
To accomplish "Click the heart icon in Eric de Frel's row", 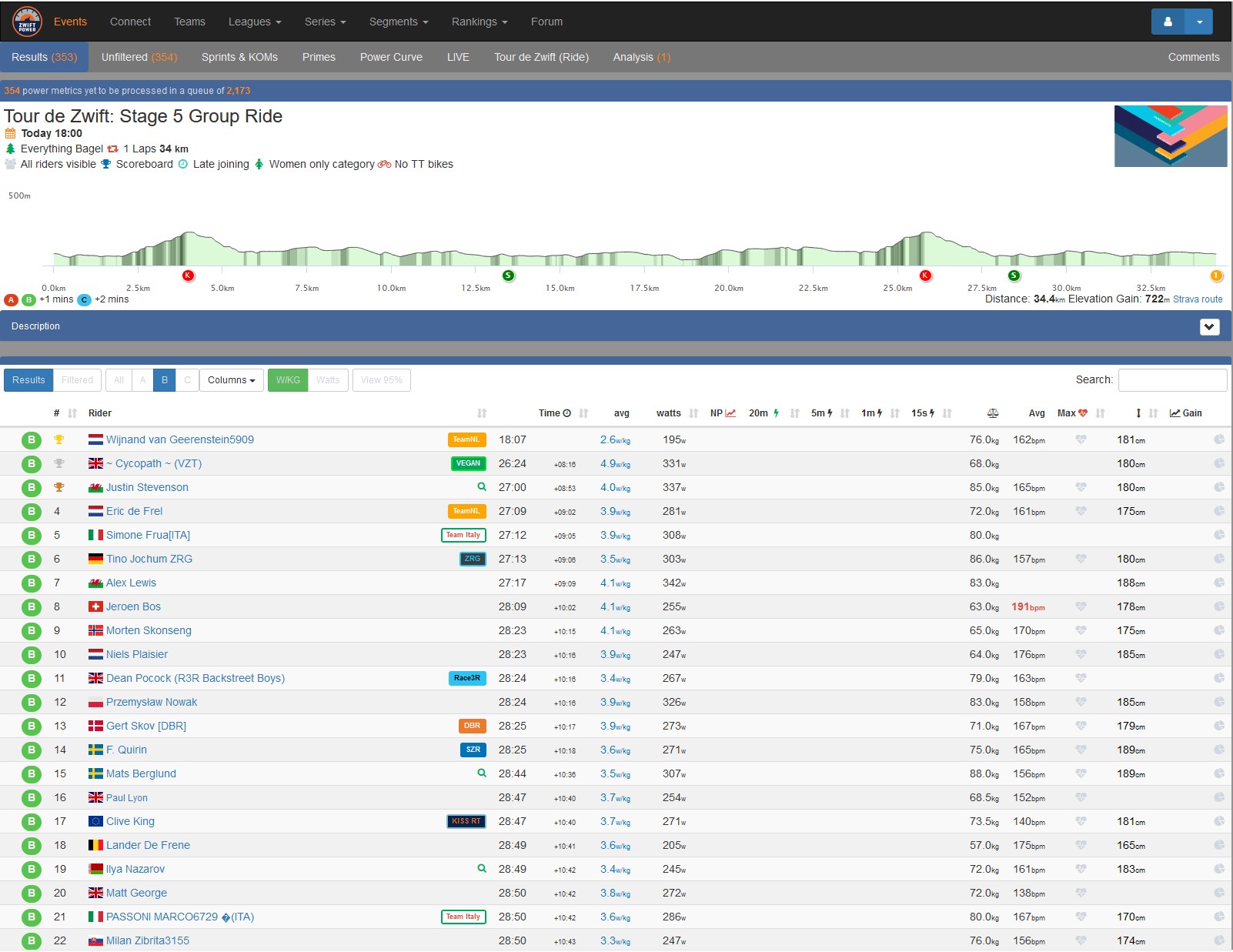I will pos(1081,511).
